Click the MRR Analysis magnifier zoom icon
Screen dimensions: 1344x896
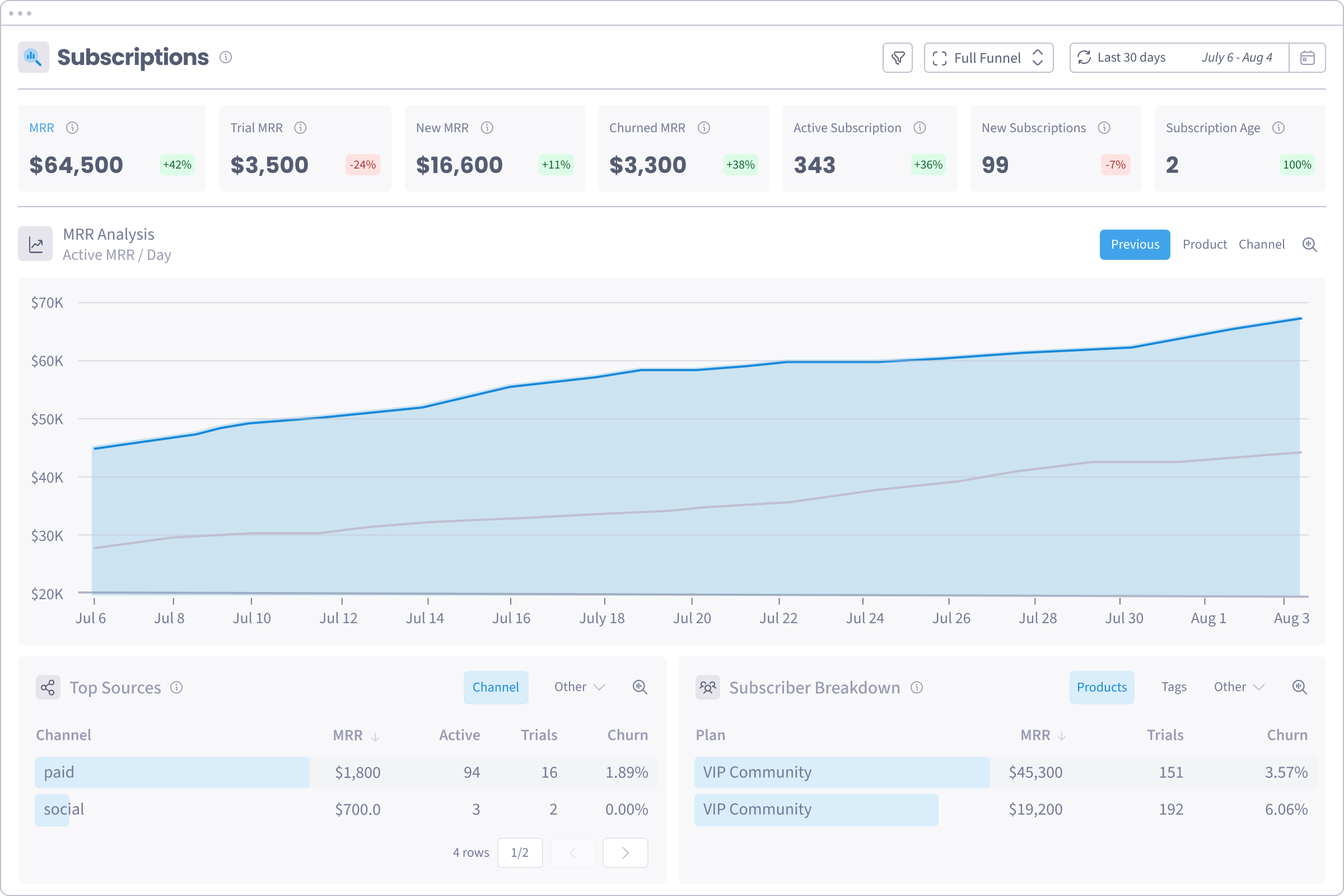coord(1309,245)
